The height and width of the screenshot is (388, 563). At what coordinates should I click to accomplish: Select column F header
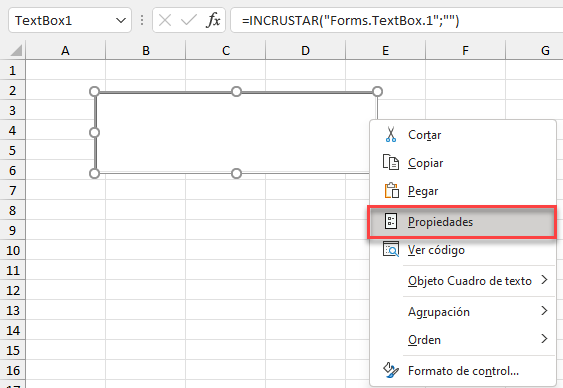click(x=465, y=50)
